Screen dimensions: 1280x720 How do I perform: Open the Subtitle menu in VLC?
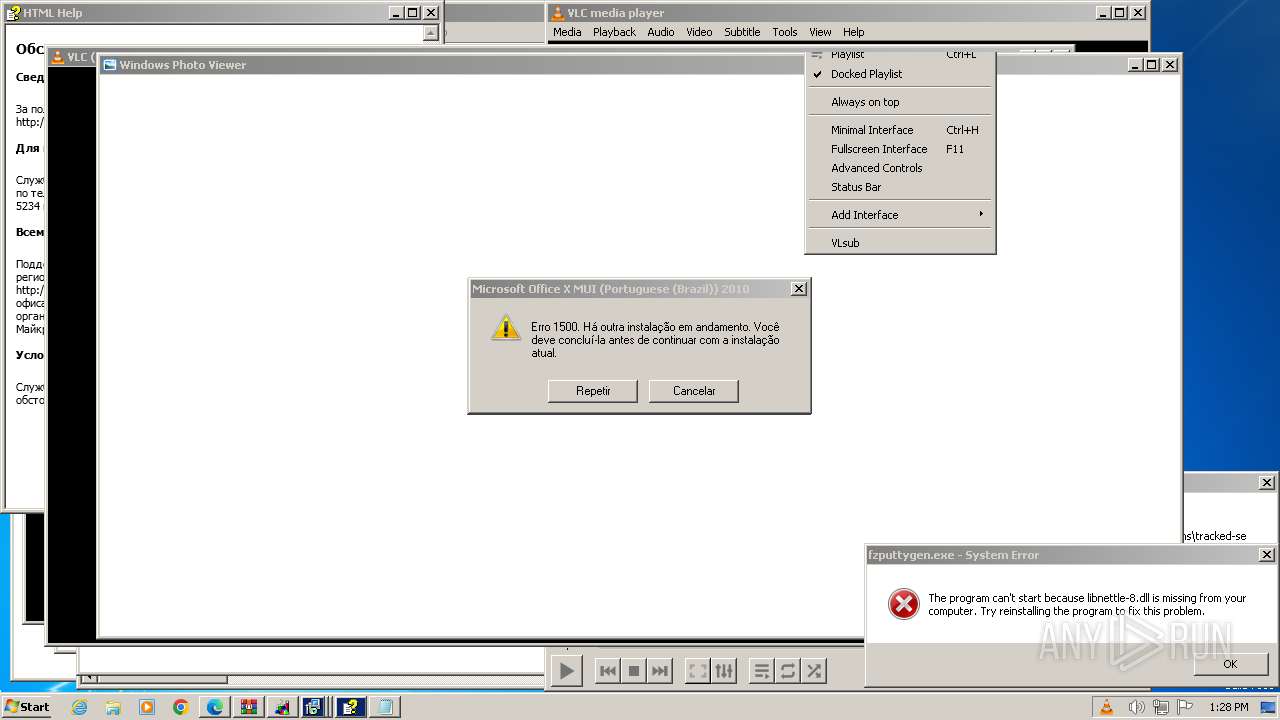click(742, 32)
